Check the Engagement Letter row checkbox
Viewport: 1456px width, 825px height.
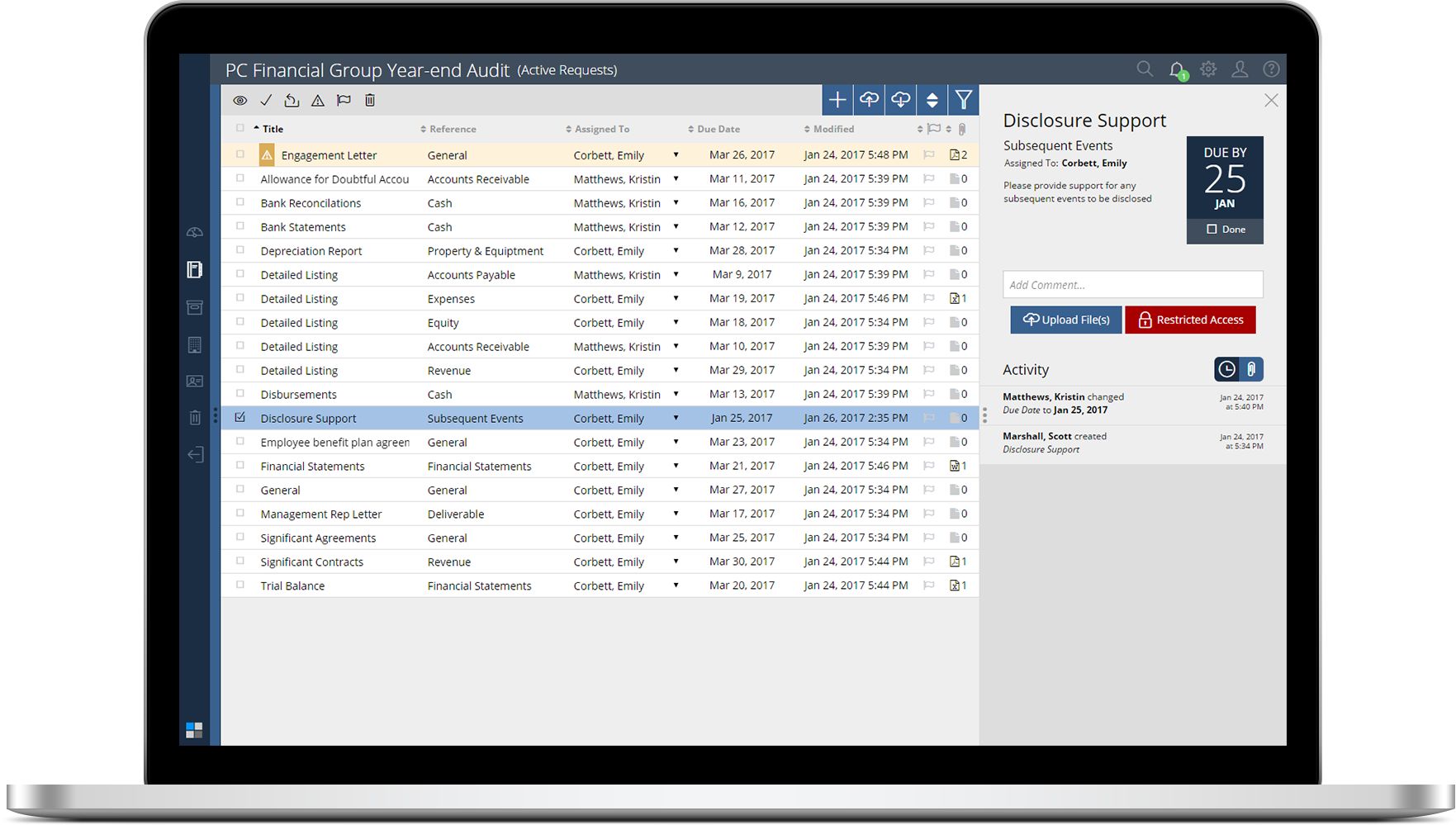240,154
